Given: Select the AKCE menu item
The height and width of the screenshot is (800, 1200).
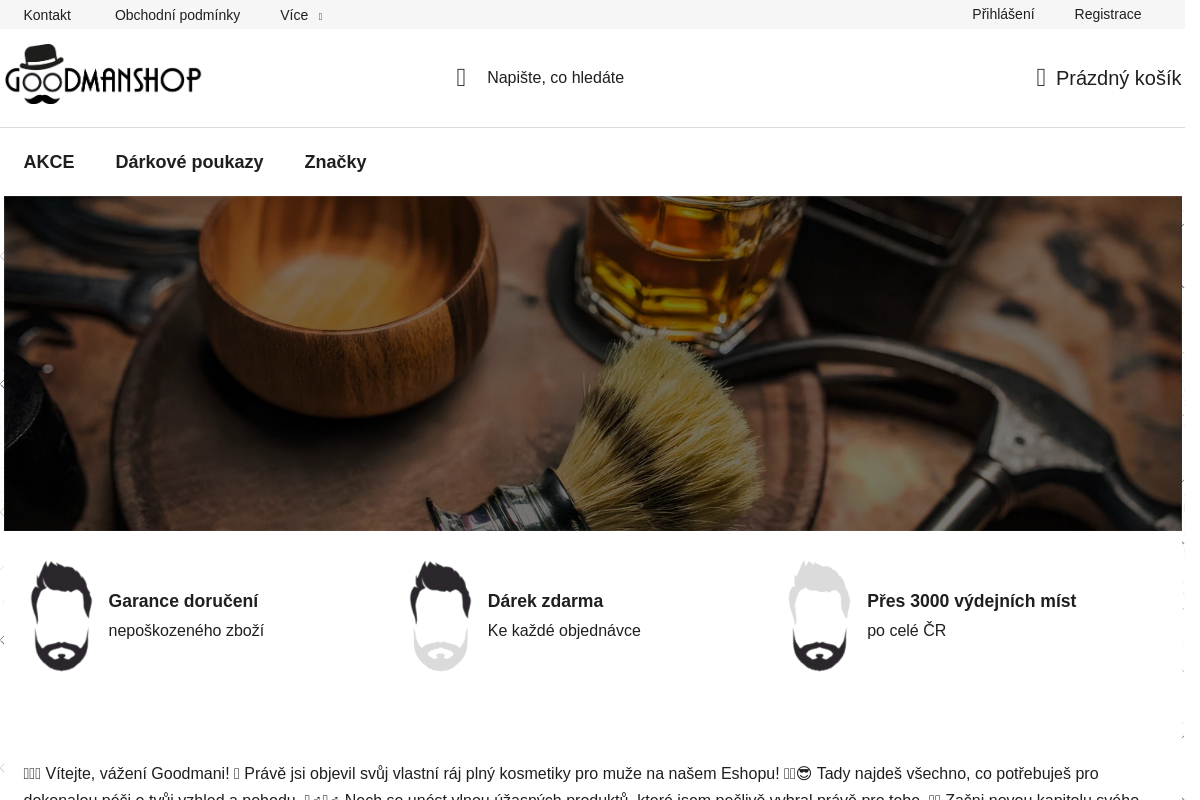Looking at the screenshot, I should click(49, 162).
